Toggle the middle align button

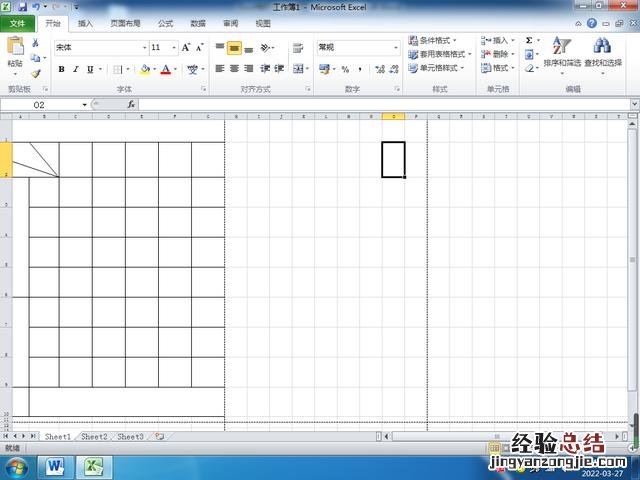(234, 47)
